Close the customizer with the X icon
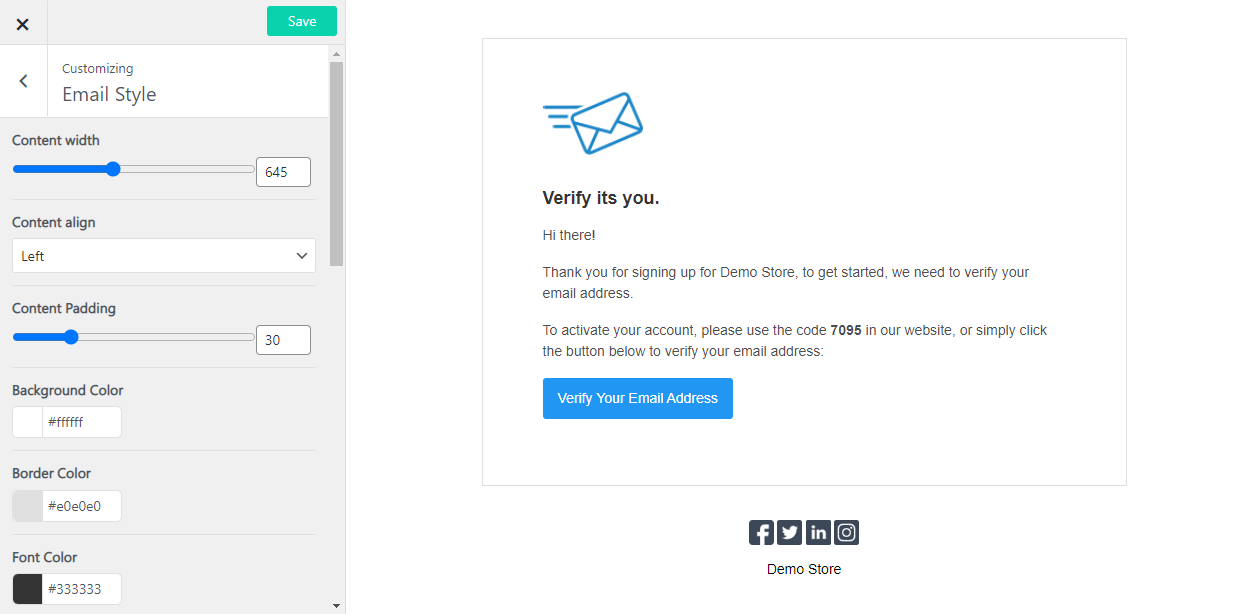Image resolution: width=1257 pixels, height=614 pixels. tap(22, 22)
